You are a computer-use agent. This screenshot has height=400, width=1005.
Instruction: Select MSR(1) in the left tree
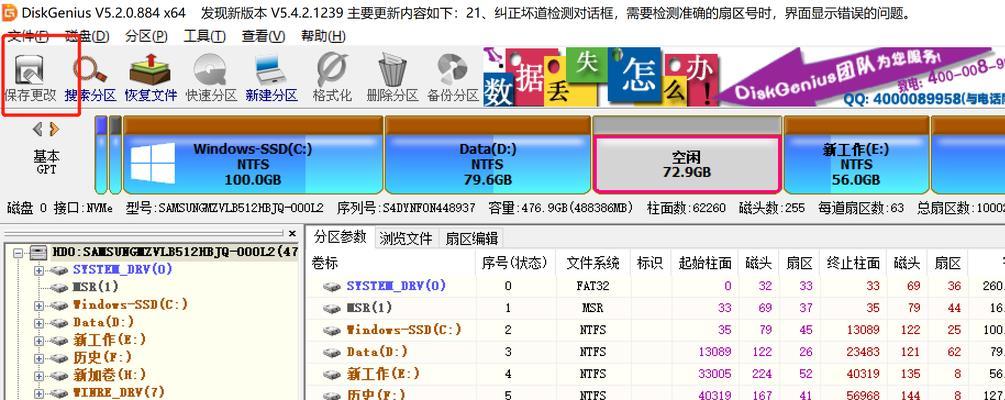(96, 287)
